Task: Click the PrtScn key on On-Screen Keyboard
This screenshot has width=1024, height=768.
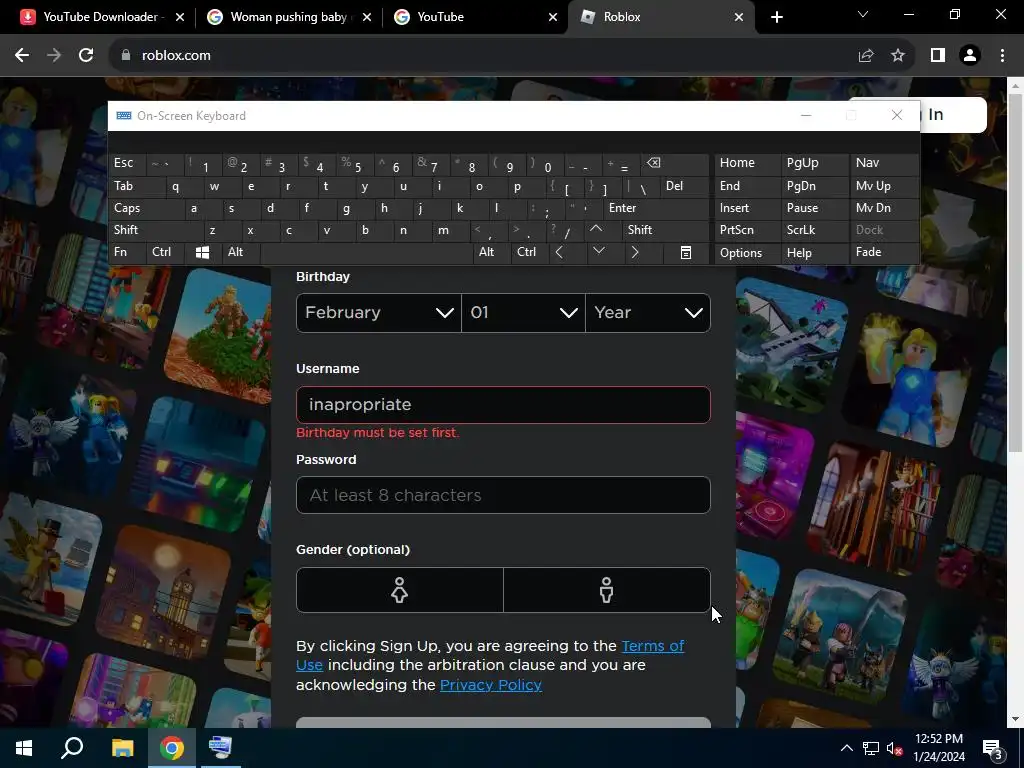Action: coord(747,230)
